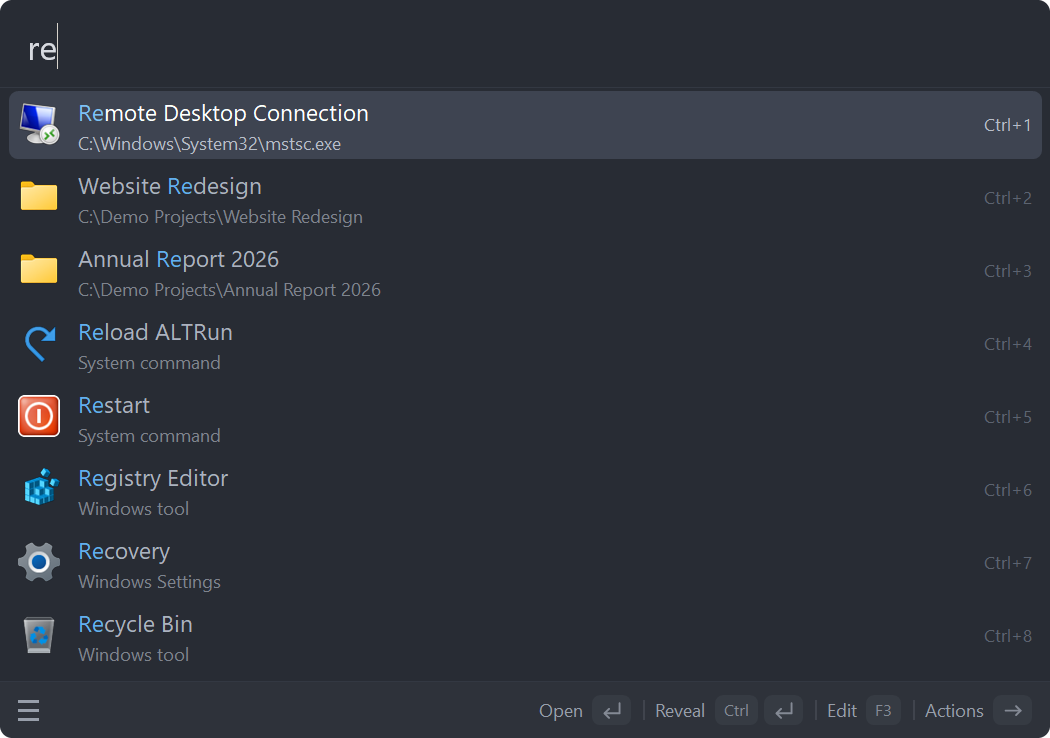Click the path C:\Windows\System32\mstsc.exe
This screenshot has height=738, width=1050.
(210, 144)
